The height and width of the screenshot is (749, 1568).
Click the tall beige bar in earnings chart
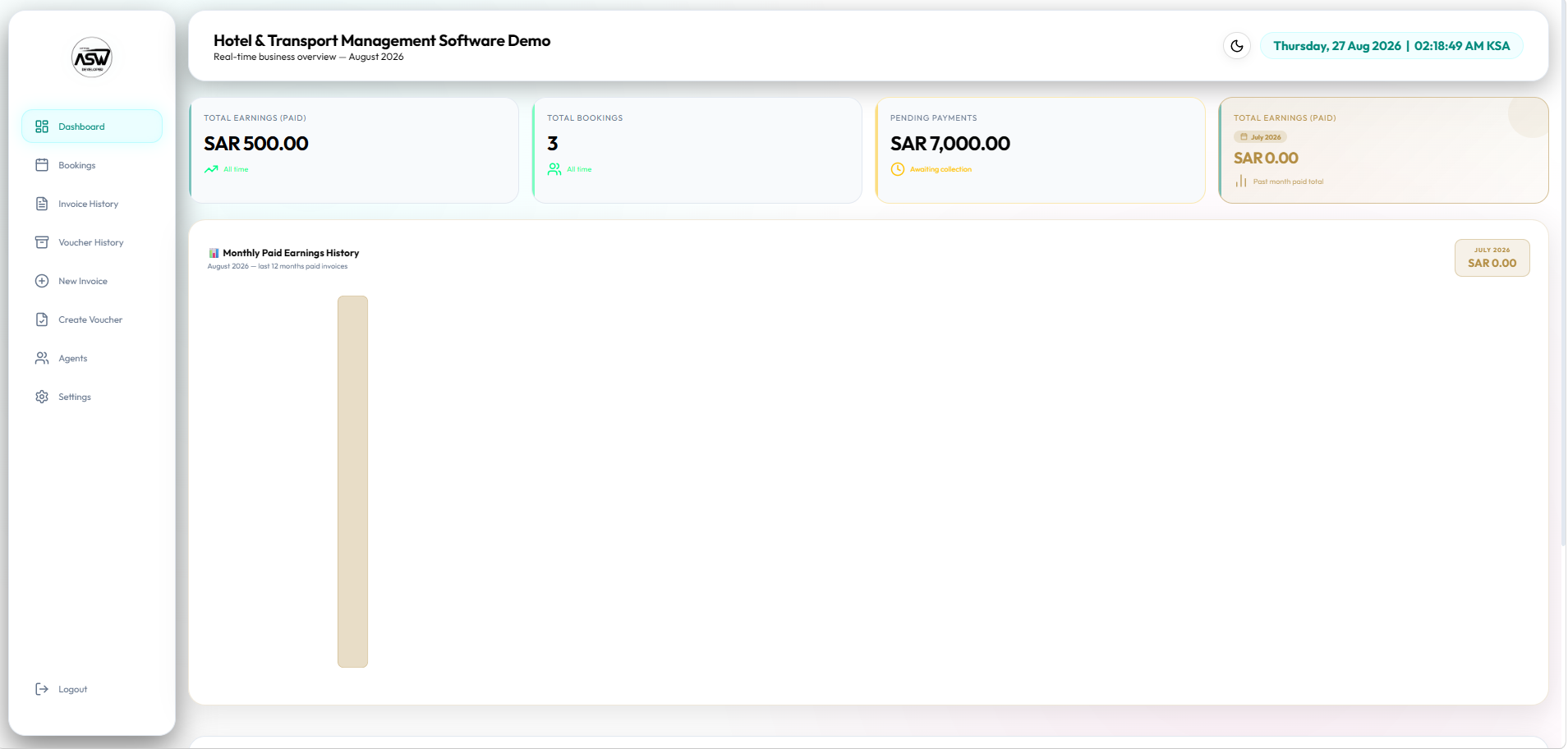click(x=352, y=481)
